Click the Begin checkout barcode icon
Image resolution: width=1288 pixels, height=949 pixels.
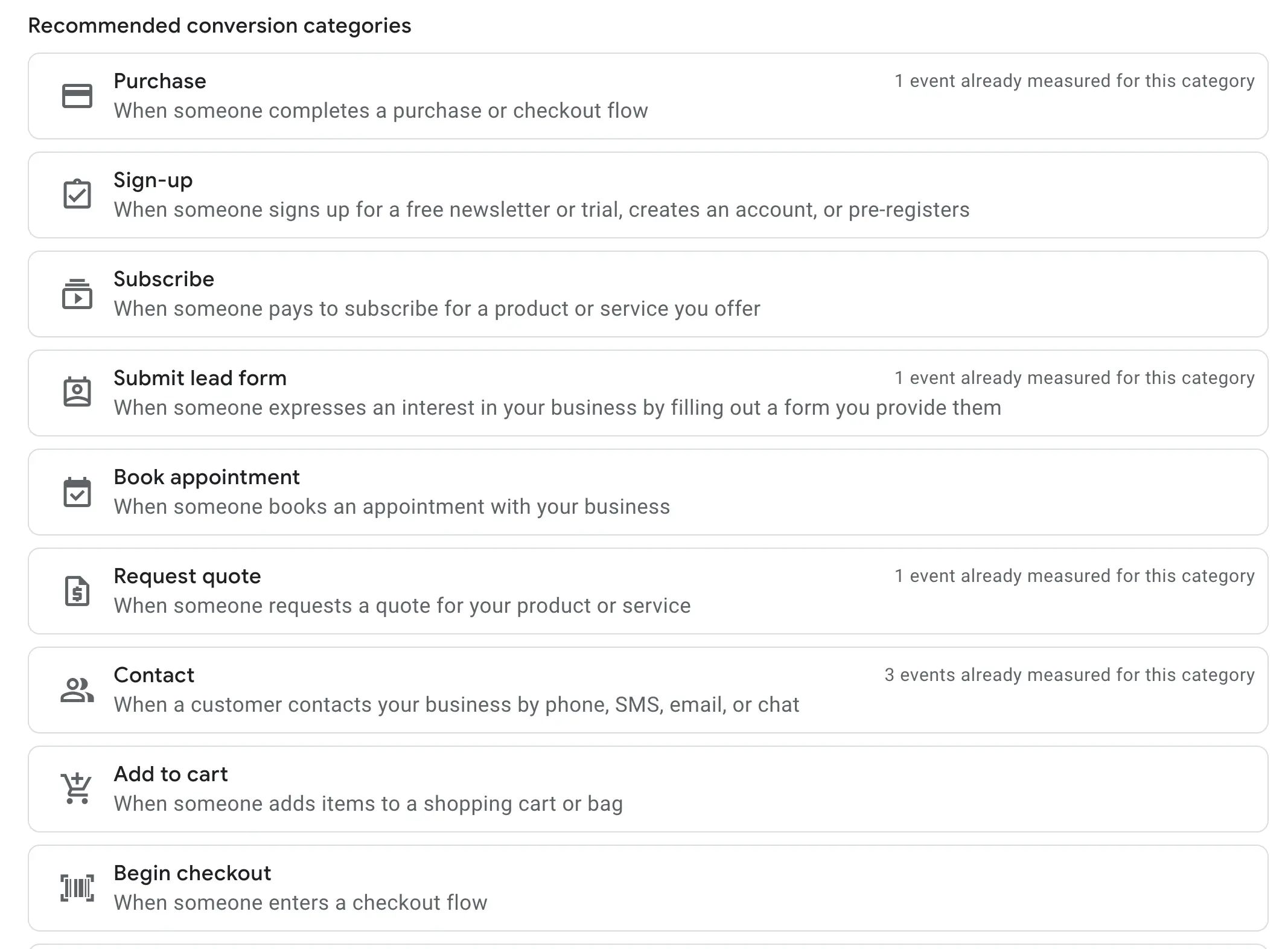click(x=77, y=888)
